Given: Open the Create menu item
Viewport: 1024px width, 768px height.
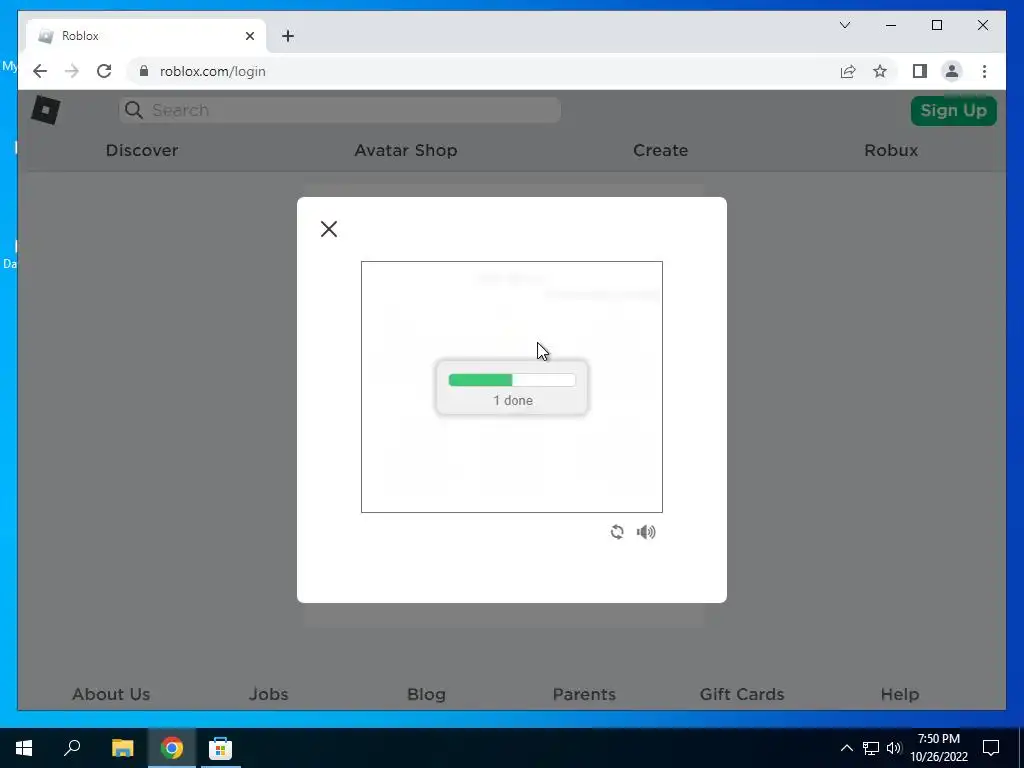Looking at the screenshot, I should tap(660, 150).
